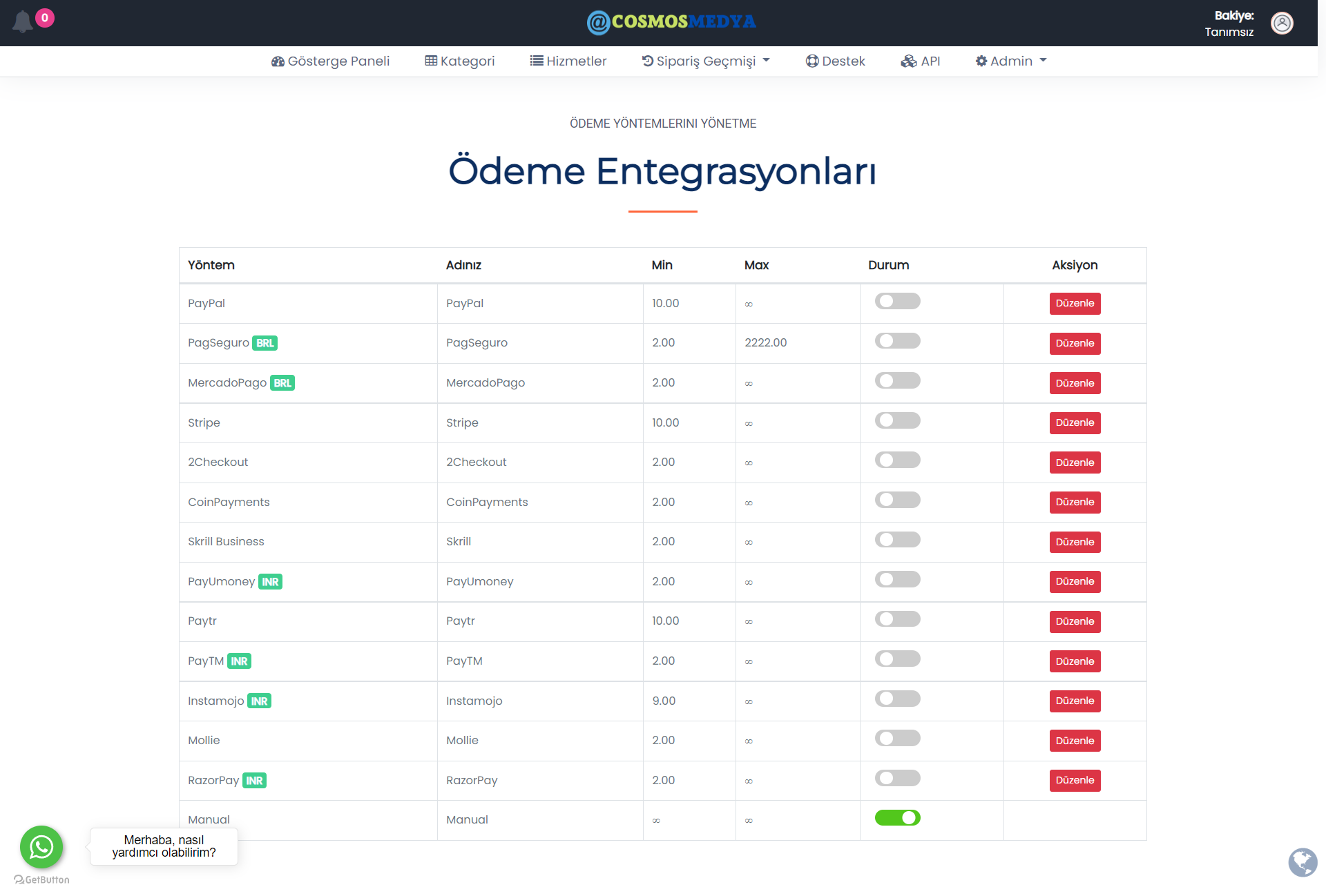This screenshot has height=896, width=1326.
Task: Expand the Sipariş Geçmişi dropdown
Action: (x=706, y=61)
